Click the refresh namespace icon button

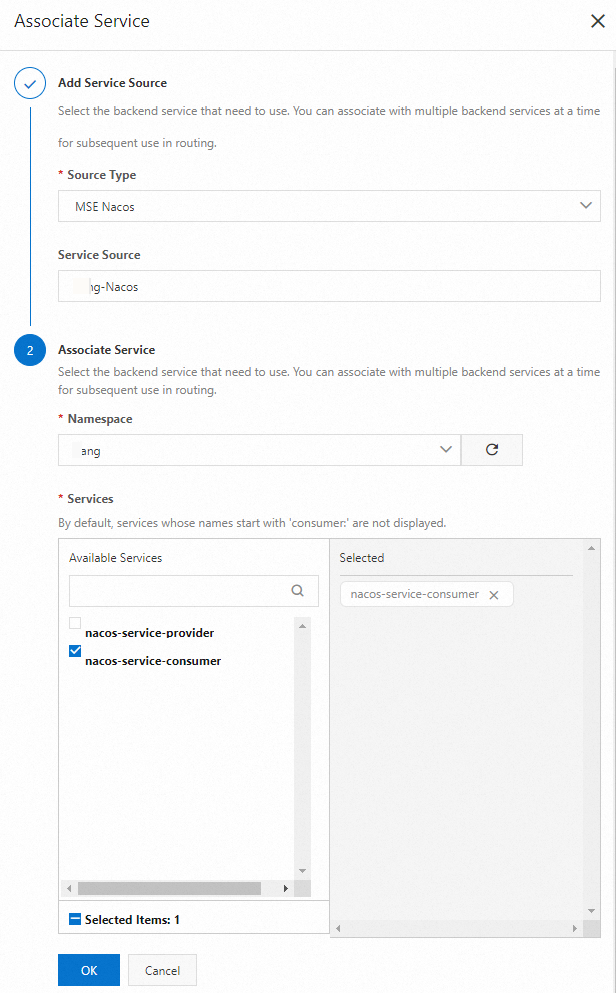coord(491,450)
